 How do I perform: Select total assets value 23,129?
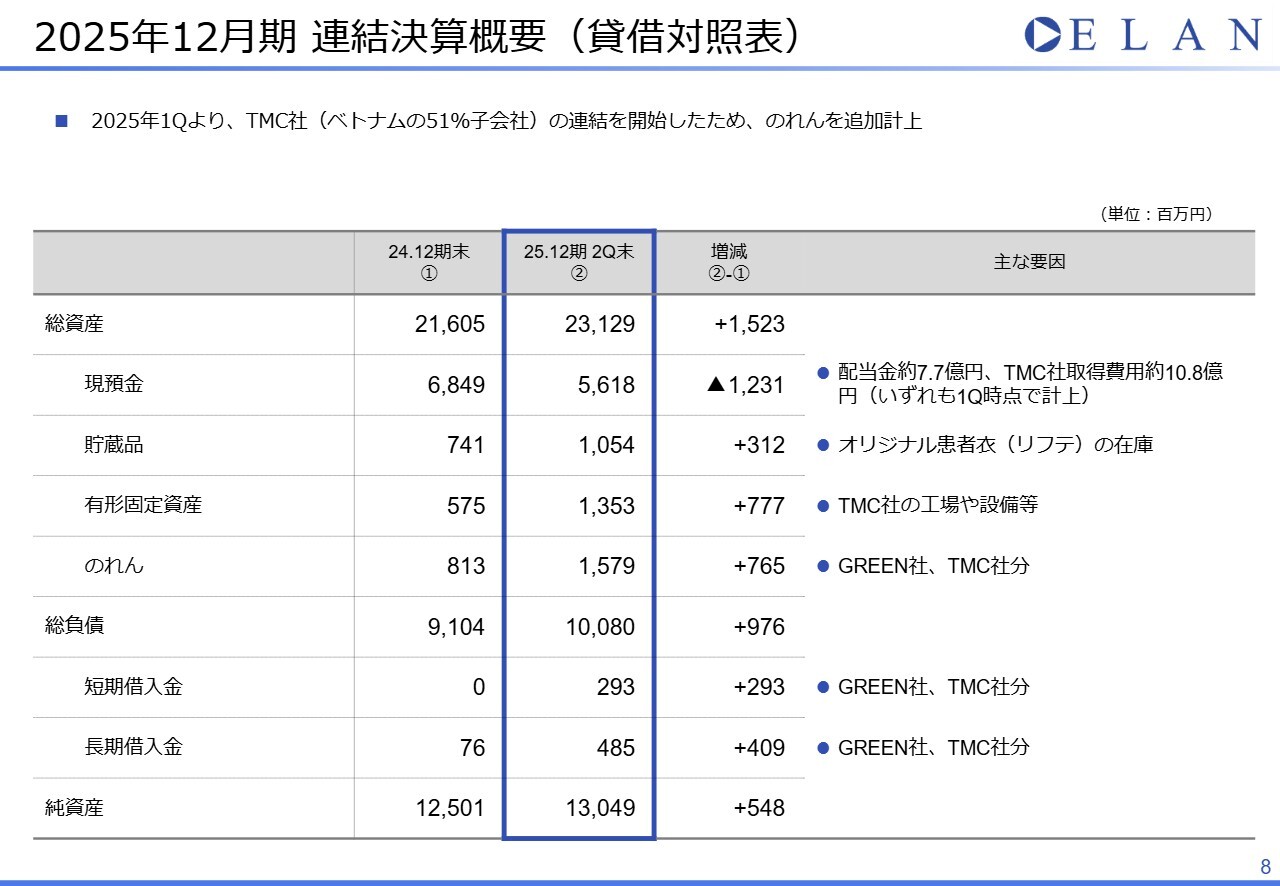pos(600,324)
